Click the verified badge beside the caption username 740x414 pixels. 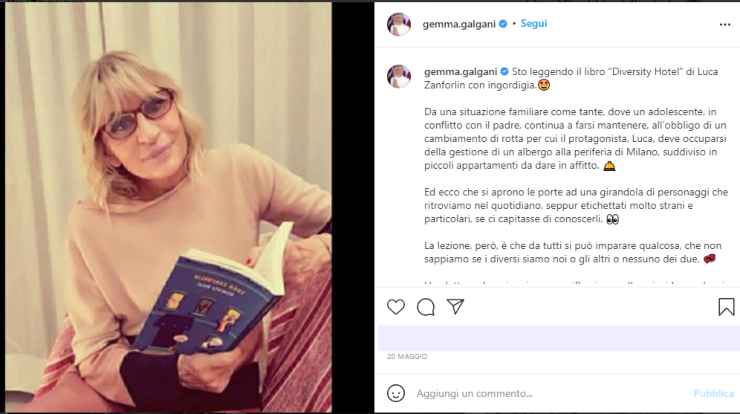pos(505,72)
